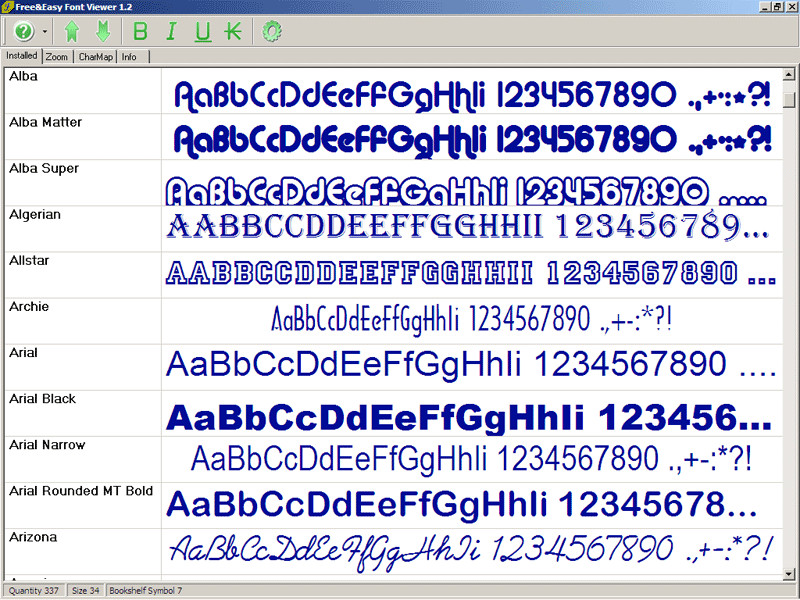The image size is (800, 600).
Task: Select the Arial font name
Action: [x=23, y=353]
